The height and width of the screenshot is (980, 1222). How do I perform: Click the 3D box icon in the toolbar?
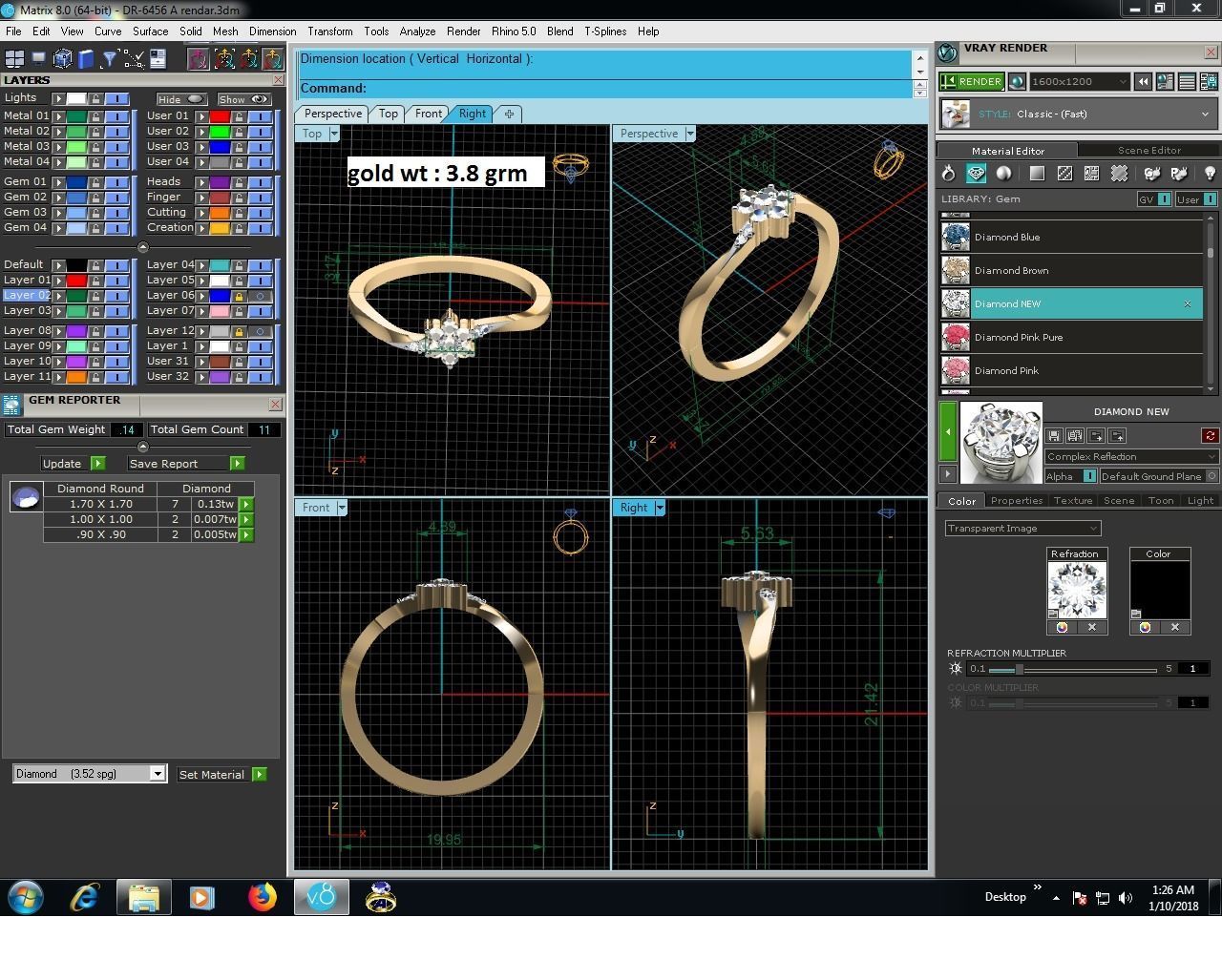[63, 59]
